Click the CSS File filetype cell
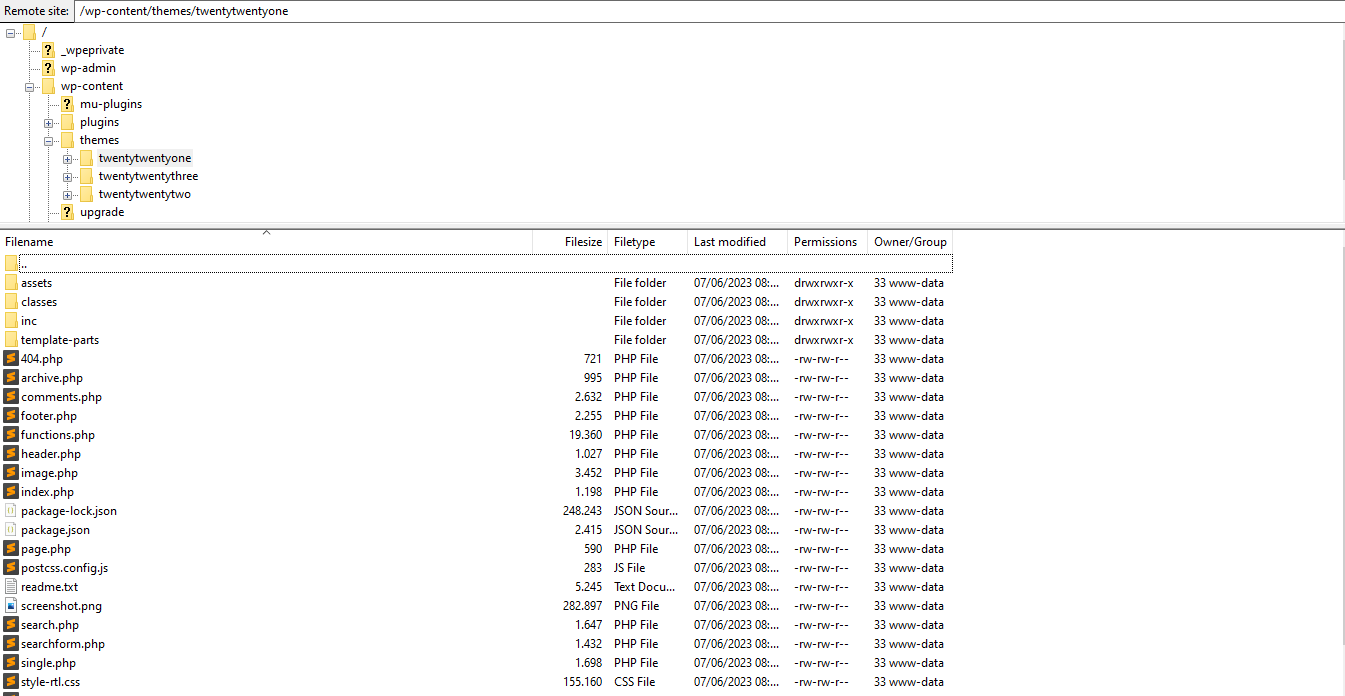The width and height of the screenshot is (1345, 696). click(x=635, y=682)
